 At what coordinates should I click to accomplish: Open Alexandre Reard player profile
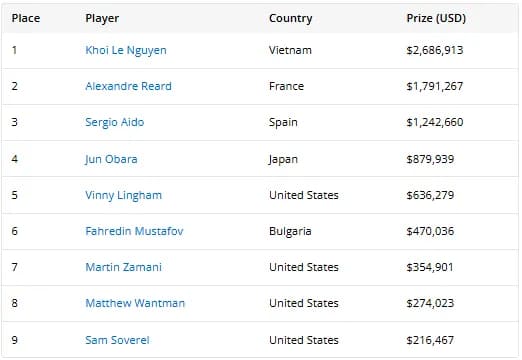tap(128, 86)
